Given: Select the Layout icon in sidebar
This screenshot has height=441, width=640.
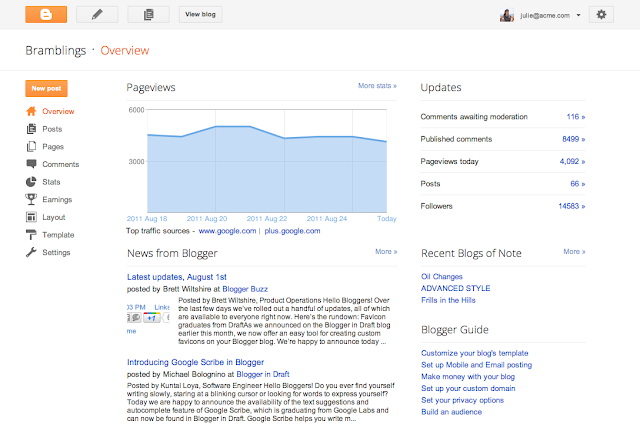Looking at the screenshot, I should [32, 217].
